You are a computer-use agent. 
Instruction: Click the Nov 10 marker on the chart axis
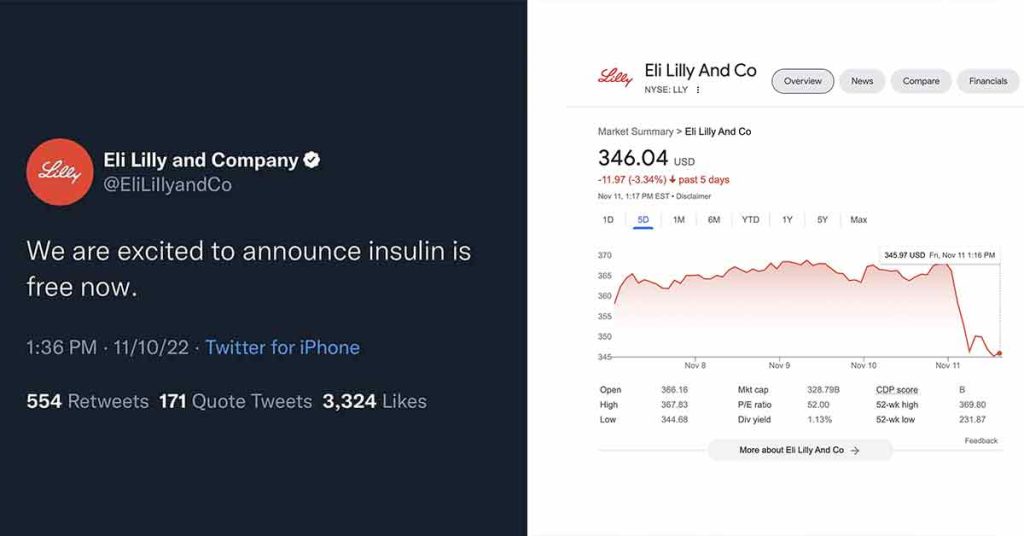tap(864, 366)
